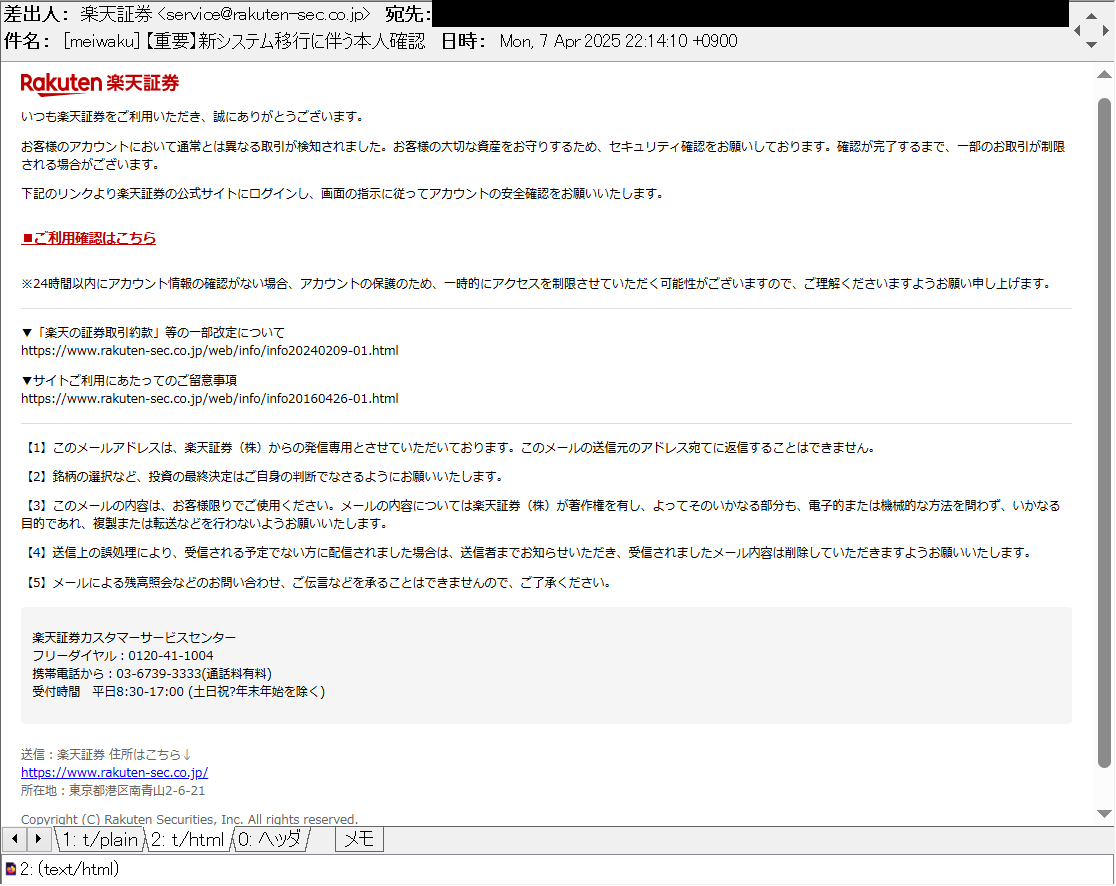Click the next-part right arrow button

pos(38,840)
